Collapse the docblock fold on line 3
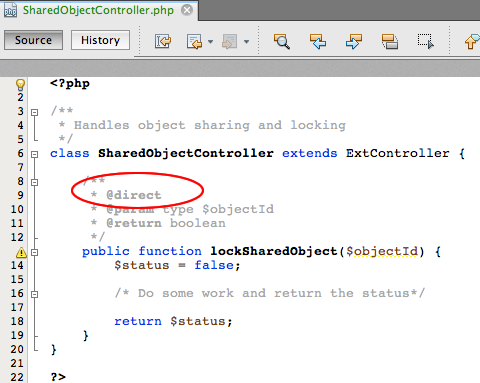Viewport: 480px width, 383px height. [34, 112]
